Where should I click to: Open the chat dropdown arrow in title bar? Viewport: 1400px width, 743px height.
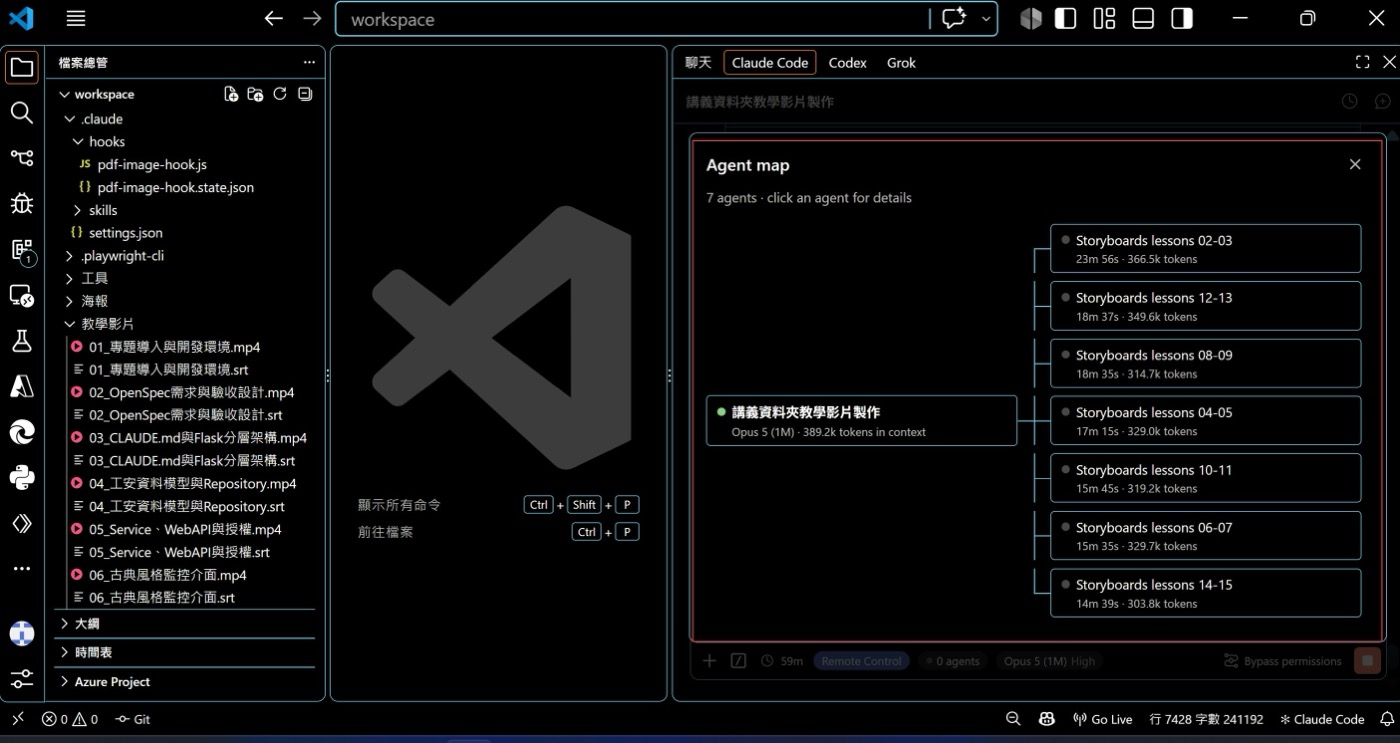(986, 19)
